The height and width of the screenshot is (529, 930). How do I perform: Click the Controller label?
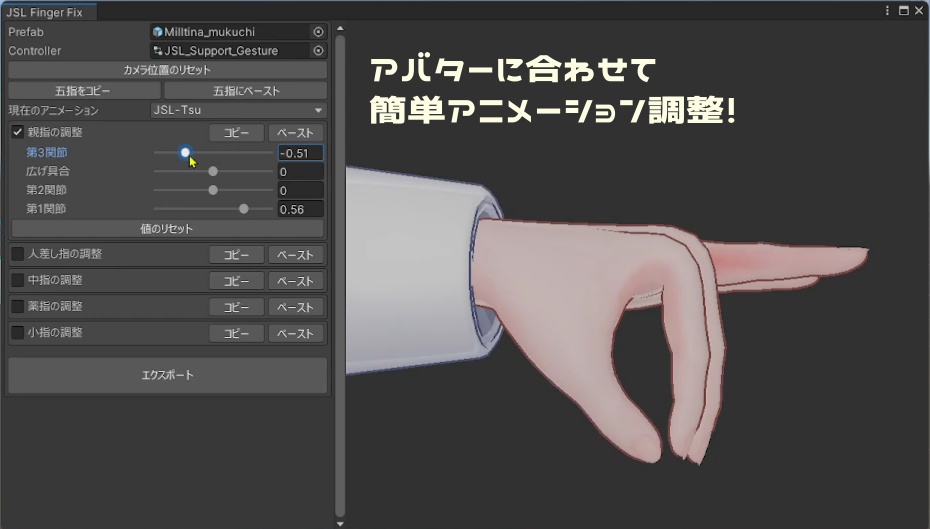tap(34, 51)
